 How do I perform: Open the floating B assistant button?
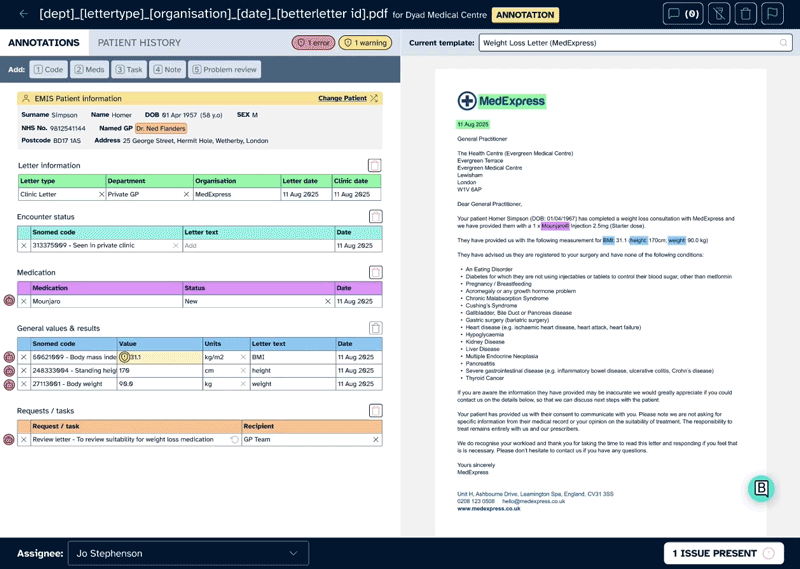pos(761,488)
